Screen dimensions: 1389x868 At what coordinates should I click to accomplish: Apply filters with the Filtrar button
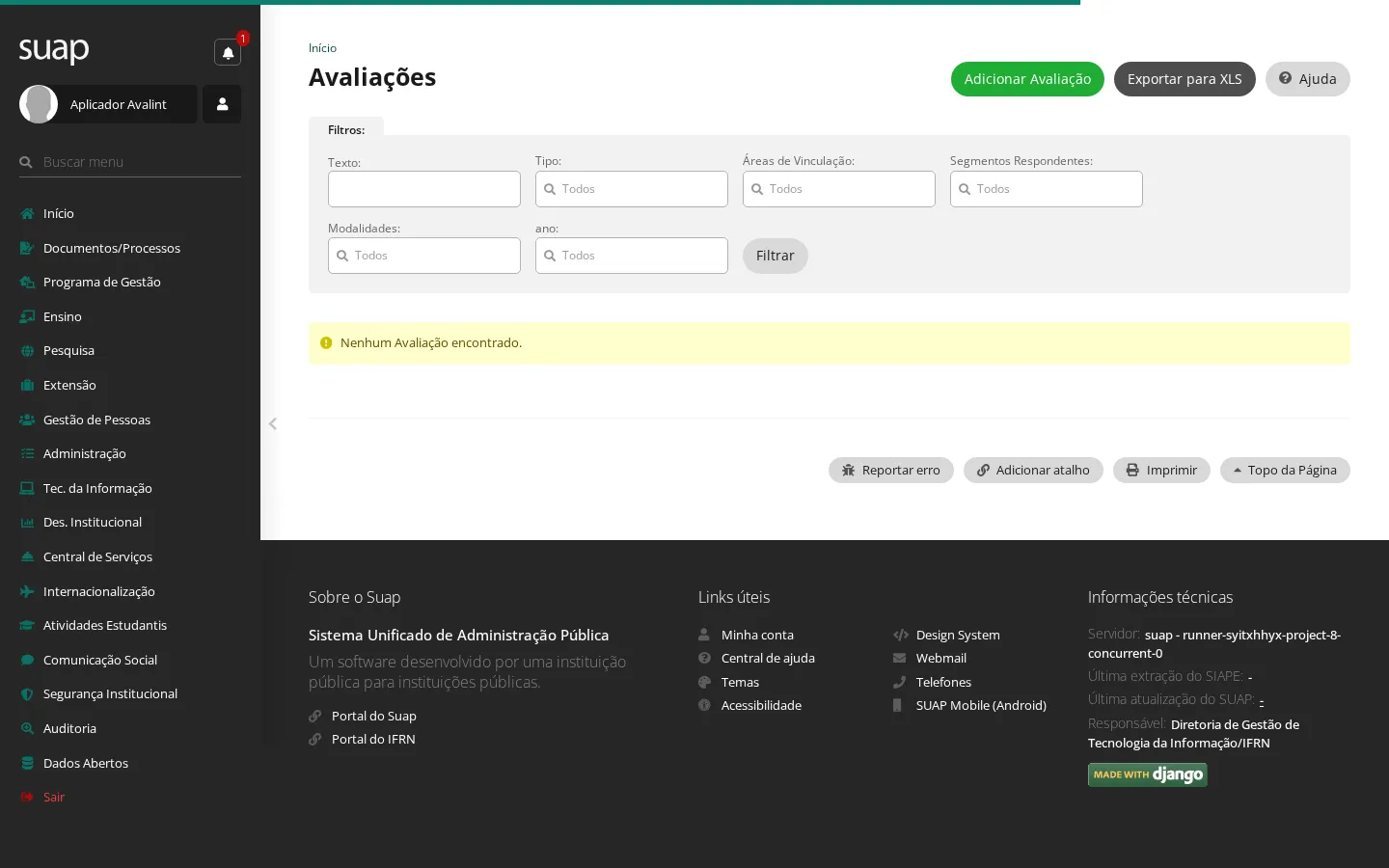(776, 256)
